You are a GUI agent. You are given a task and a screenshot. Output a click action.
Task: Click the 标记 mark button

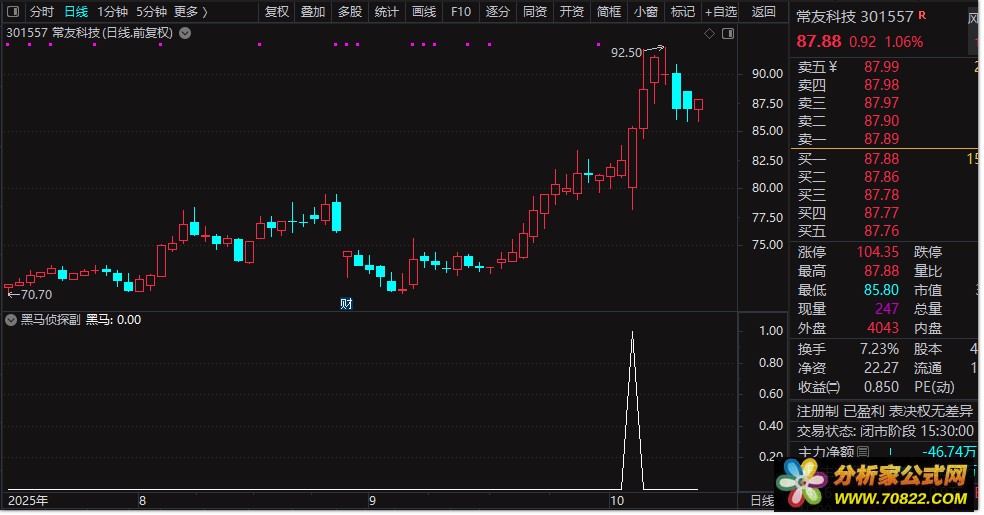683,11
